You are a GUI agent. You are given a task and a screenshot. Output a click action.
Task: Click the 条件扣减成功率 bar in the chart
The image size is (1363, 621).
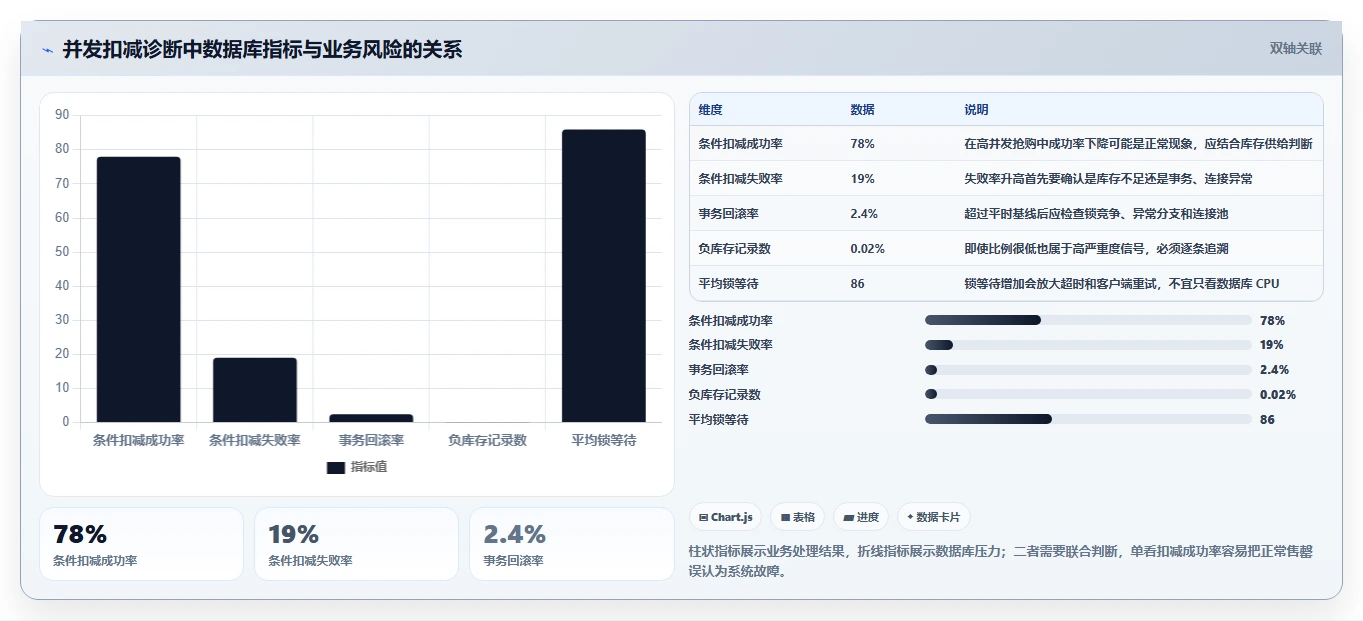pos(139,289)
